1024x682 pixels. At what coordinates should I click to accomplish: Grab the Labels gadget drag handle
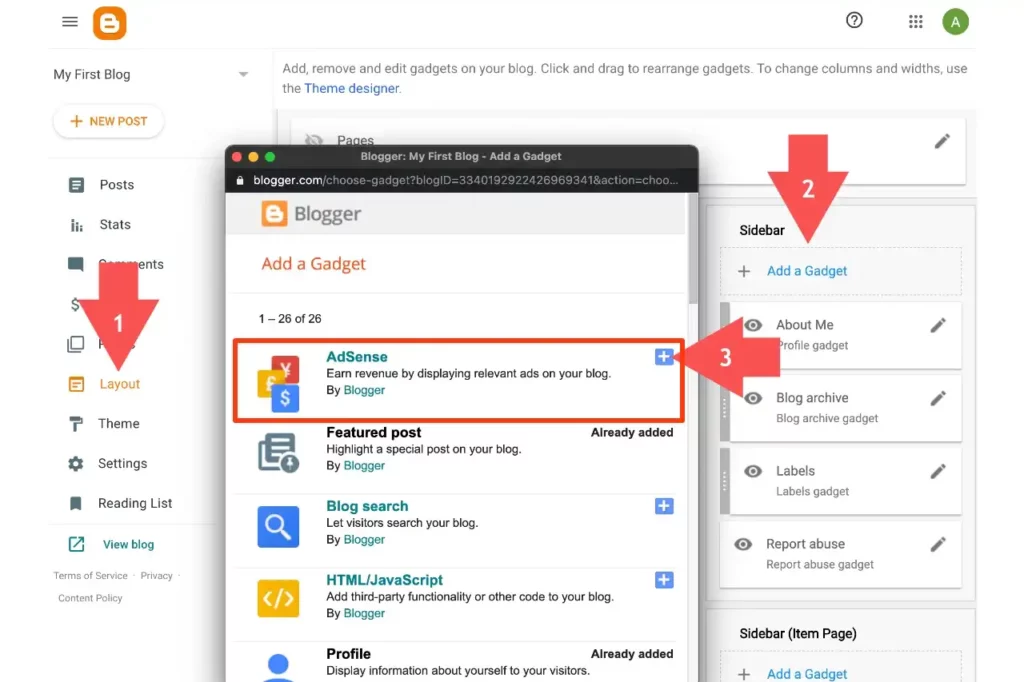724,482
